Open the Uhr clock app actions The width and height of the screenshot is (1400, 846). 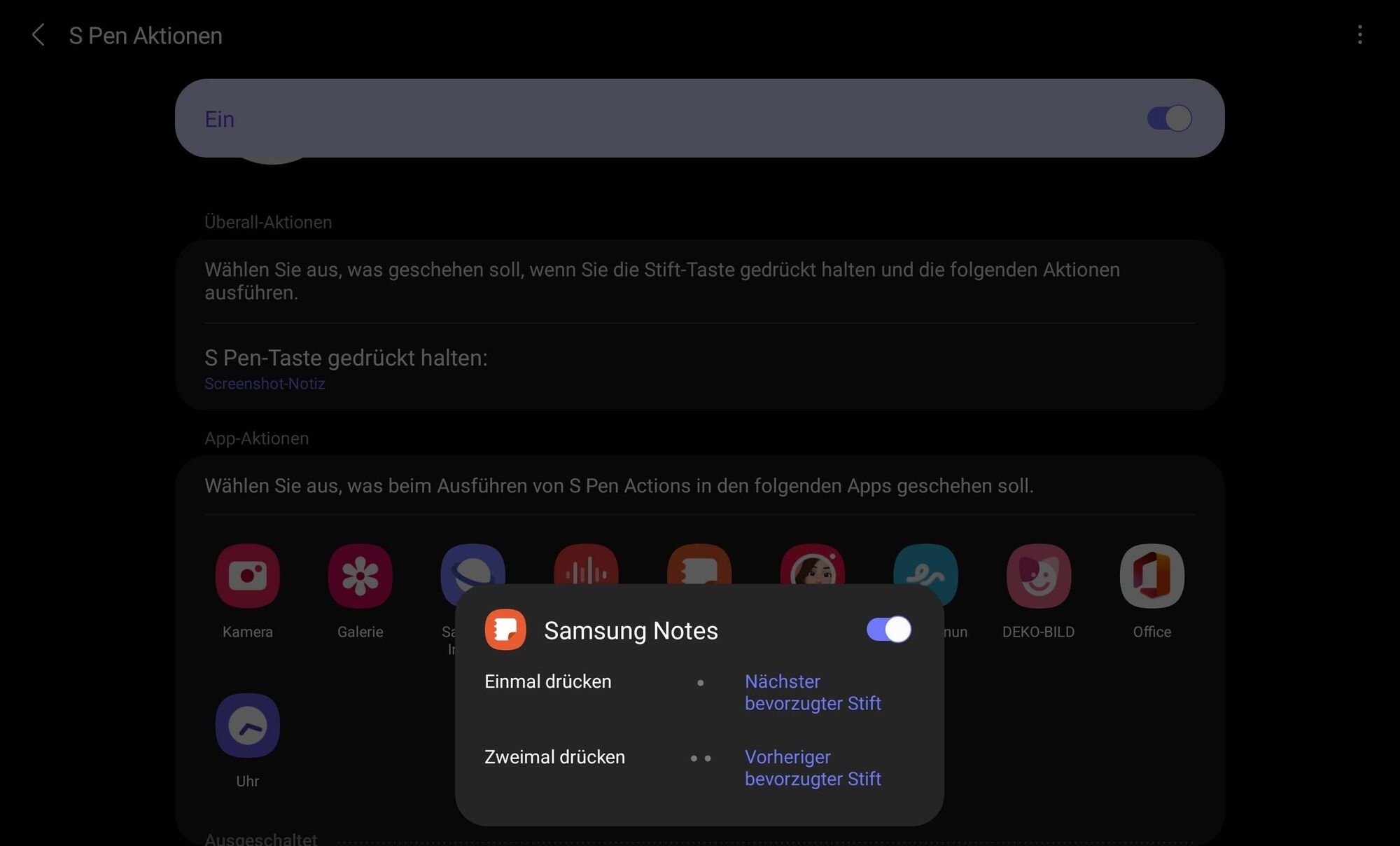(x=248, y=726)
